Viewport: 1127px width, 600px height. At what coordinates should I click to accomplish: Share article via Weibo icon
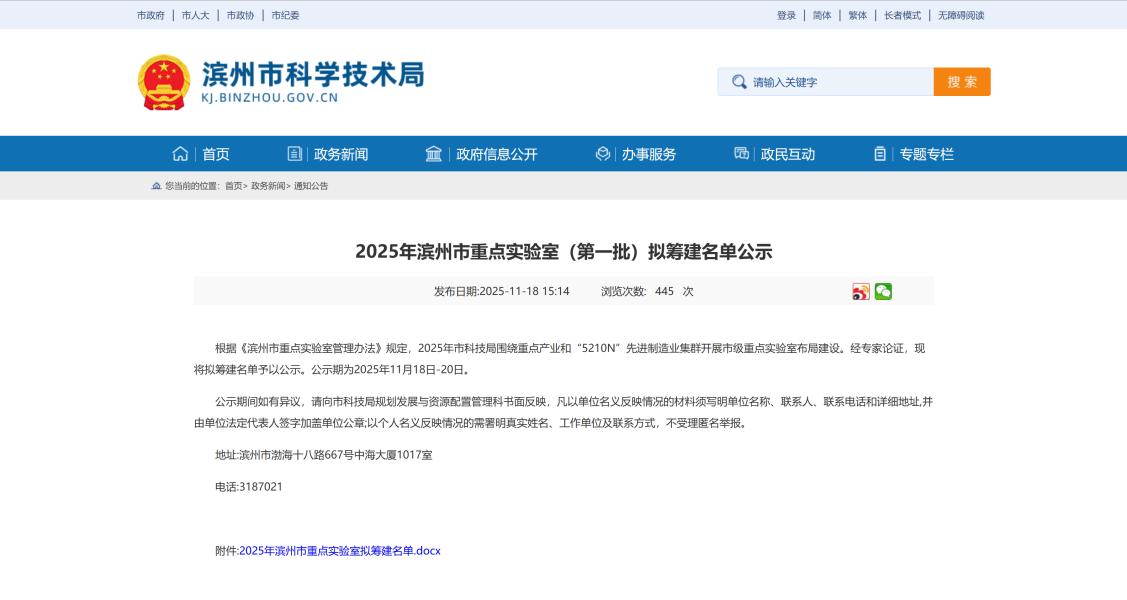coord(861,292)
